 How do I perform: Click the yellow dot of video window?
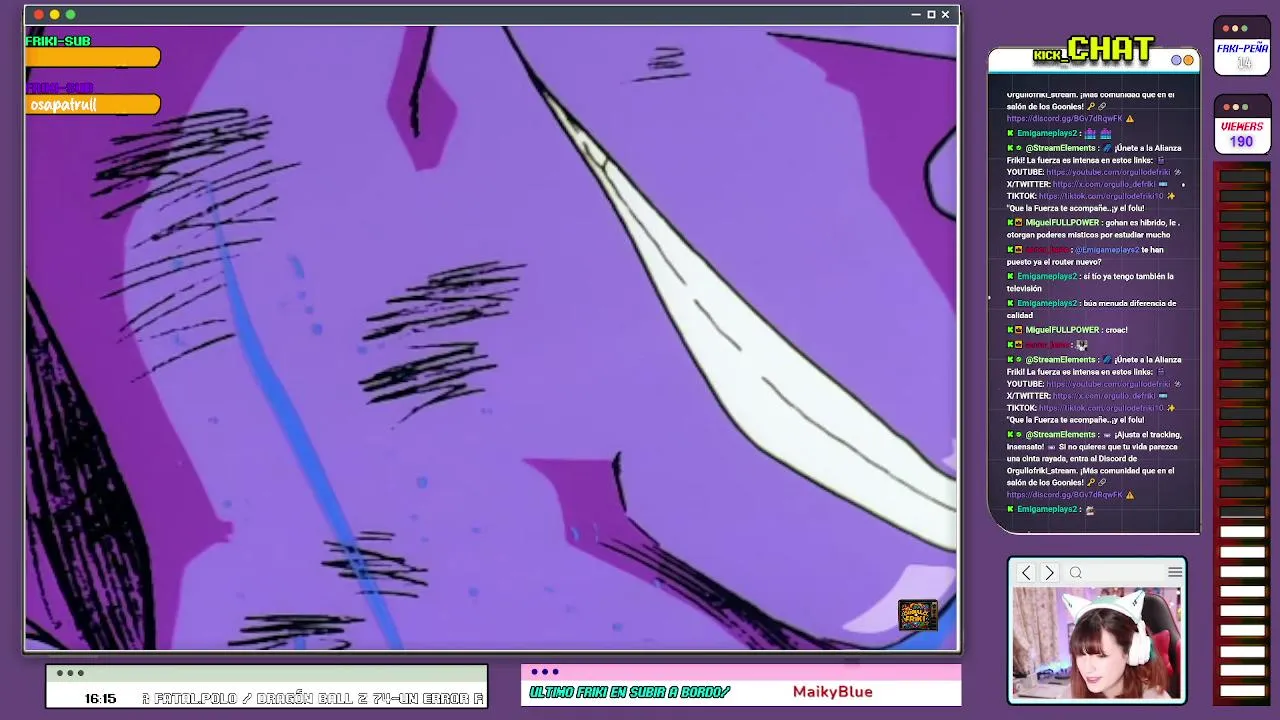(x=54, y=14)
